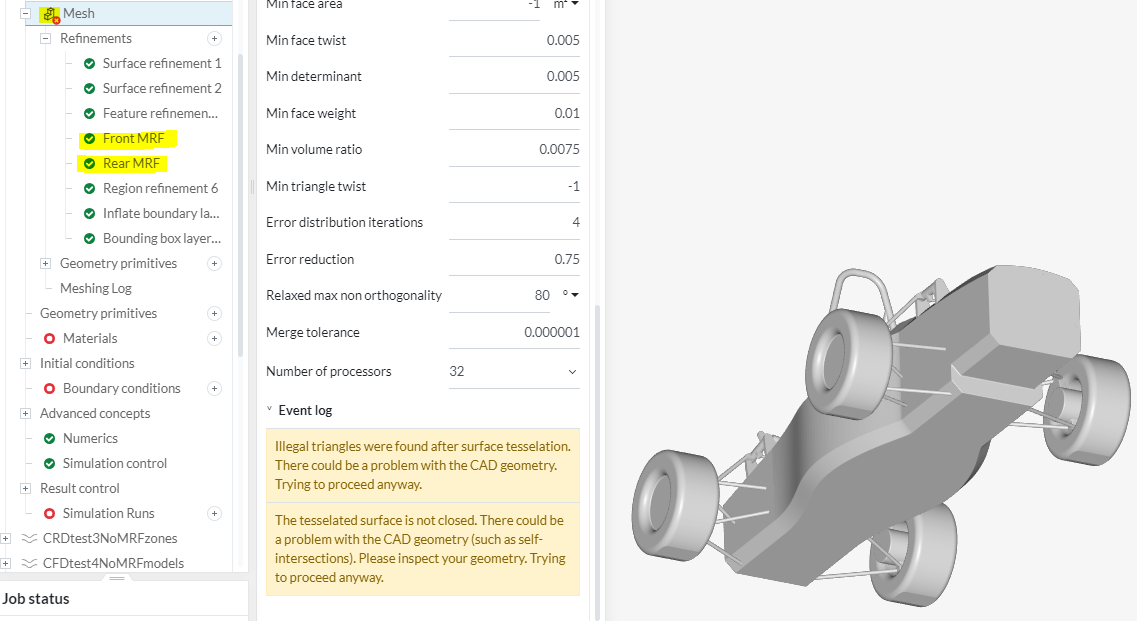Create a new simulation run via plus icon

pyautogui.click(x=214, y=514)
